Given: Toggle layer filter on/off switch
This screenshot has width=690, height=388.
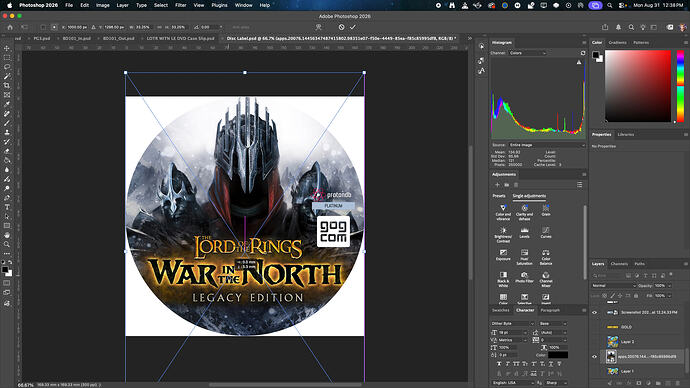Looking at the screenshot, I should (671, 274).
